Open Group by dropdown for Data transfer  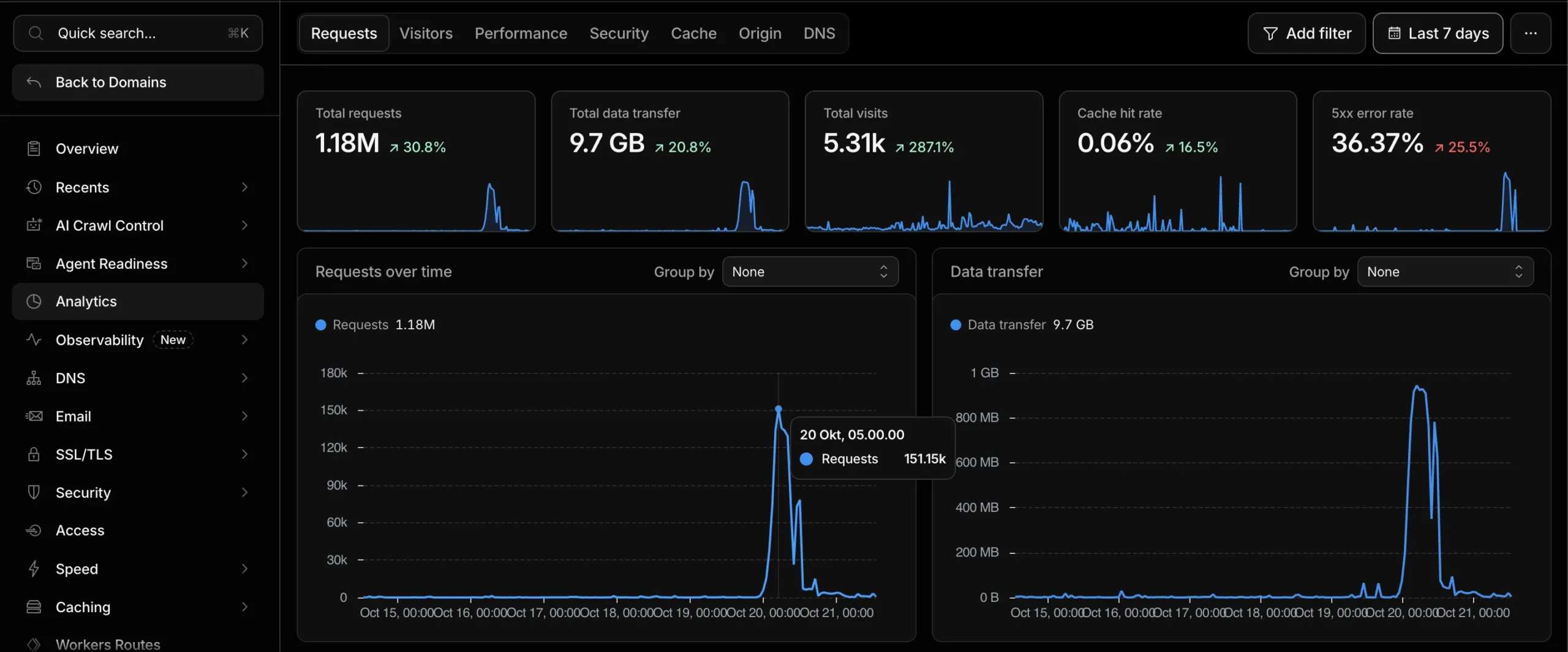pos(1445,271)
